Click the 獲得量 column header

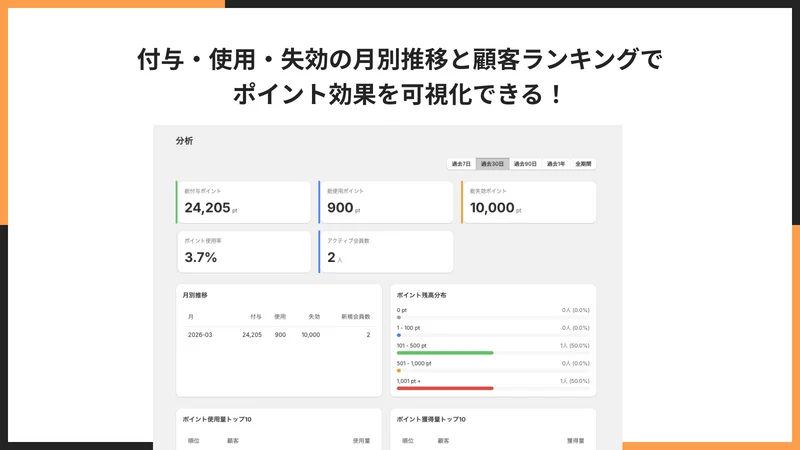576,441
